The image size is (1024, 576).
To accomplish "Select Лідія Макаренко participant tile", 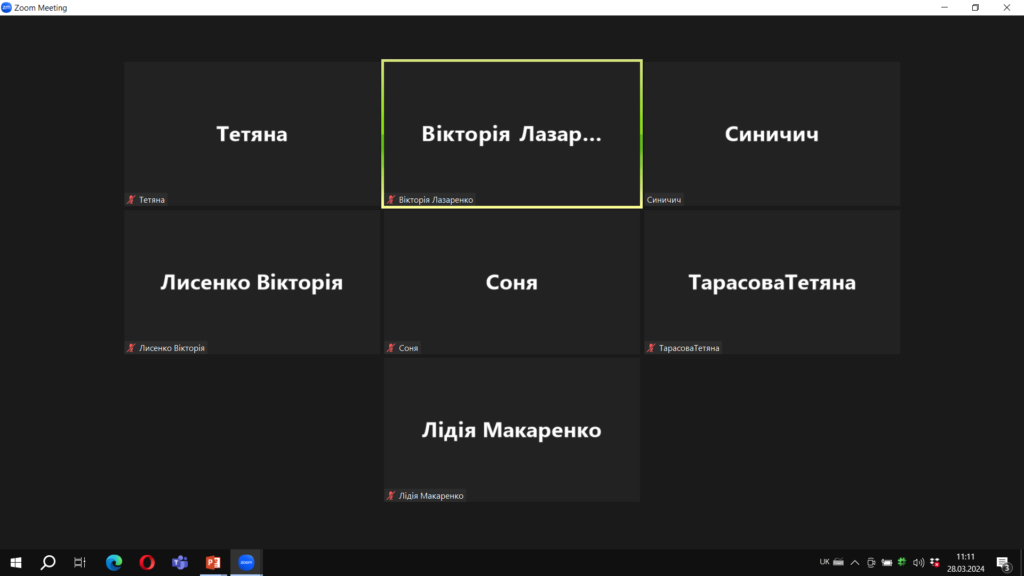I will click(512, 430).
